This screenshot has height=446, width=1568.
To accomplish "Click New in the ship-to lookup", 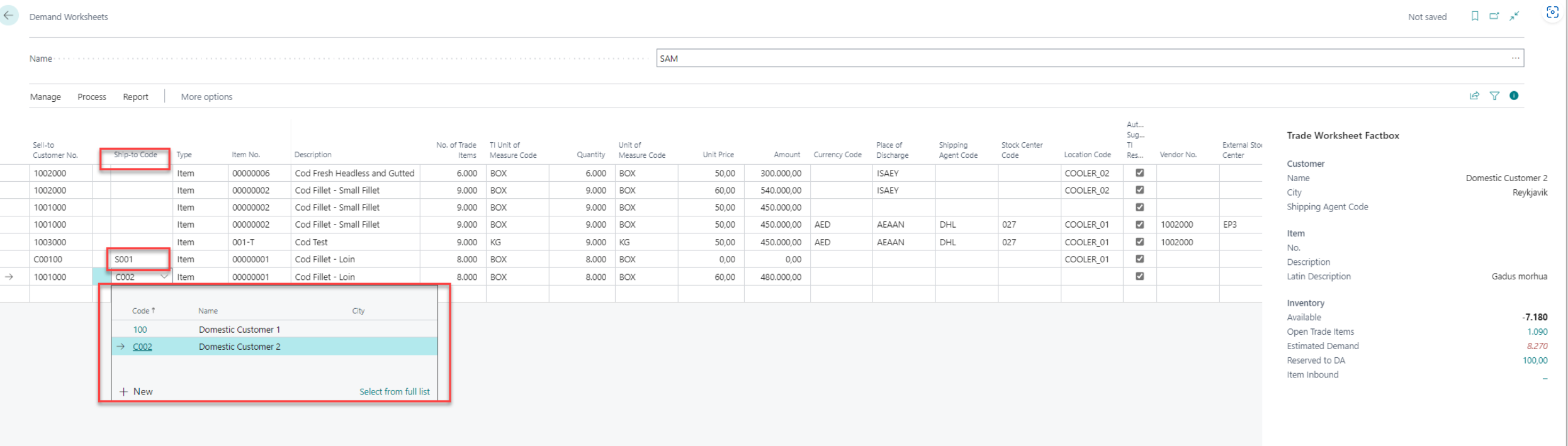I will (137, 392).
